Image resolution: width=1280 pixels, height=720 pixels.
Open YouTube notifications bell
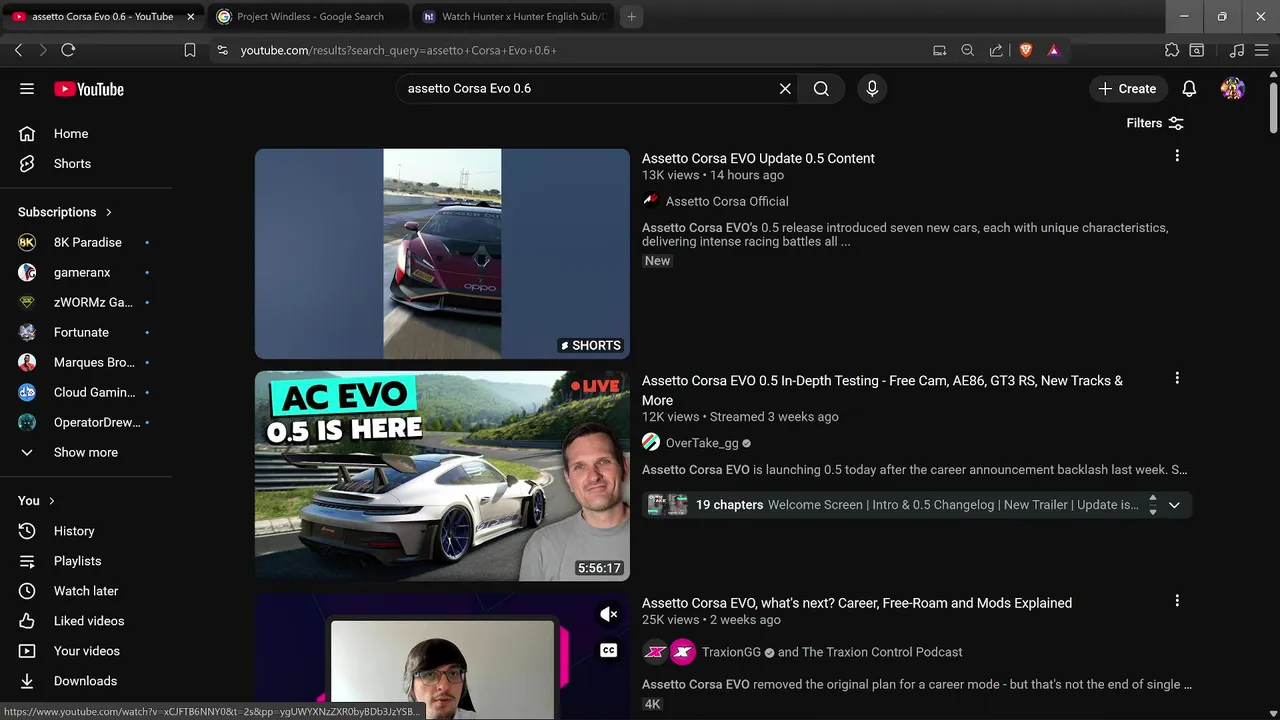click(1189, 89)
